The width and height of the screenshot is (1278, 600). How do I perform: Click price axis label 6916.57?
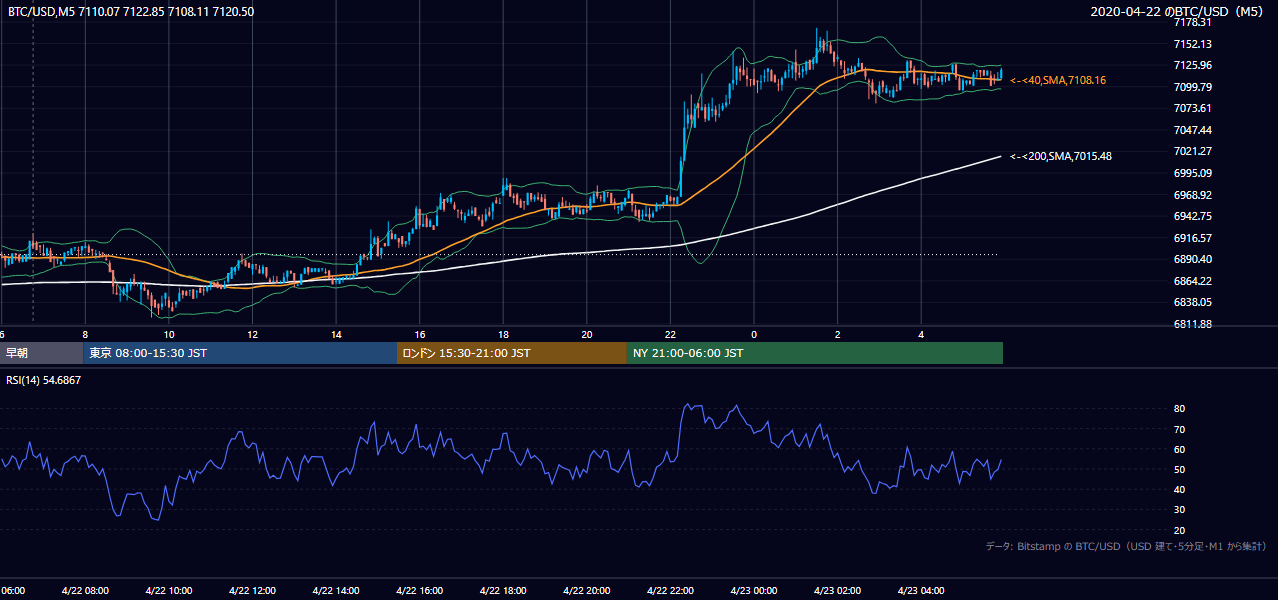1193,238
